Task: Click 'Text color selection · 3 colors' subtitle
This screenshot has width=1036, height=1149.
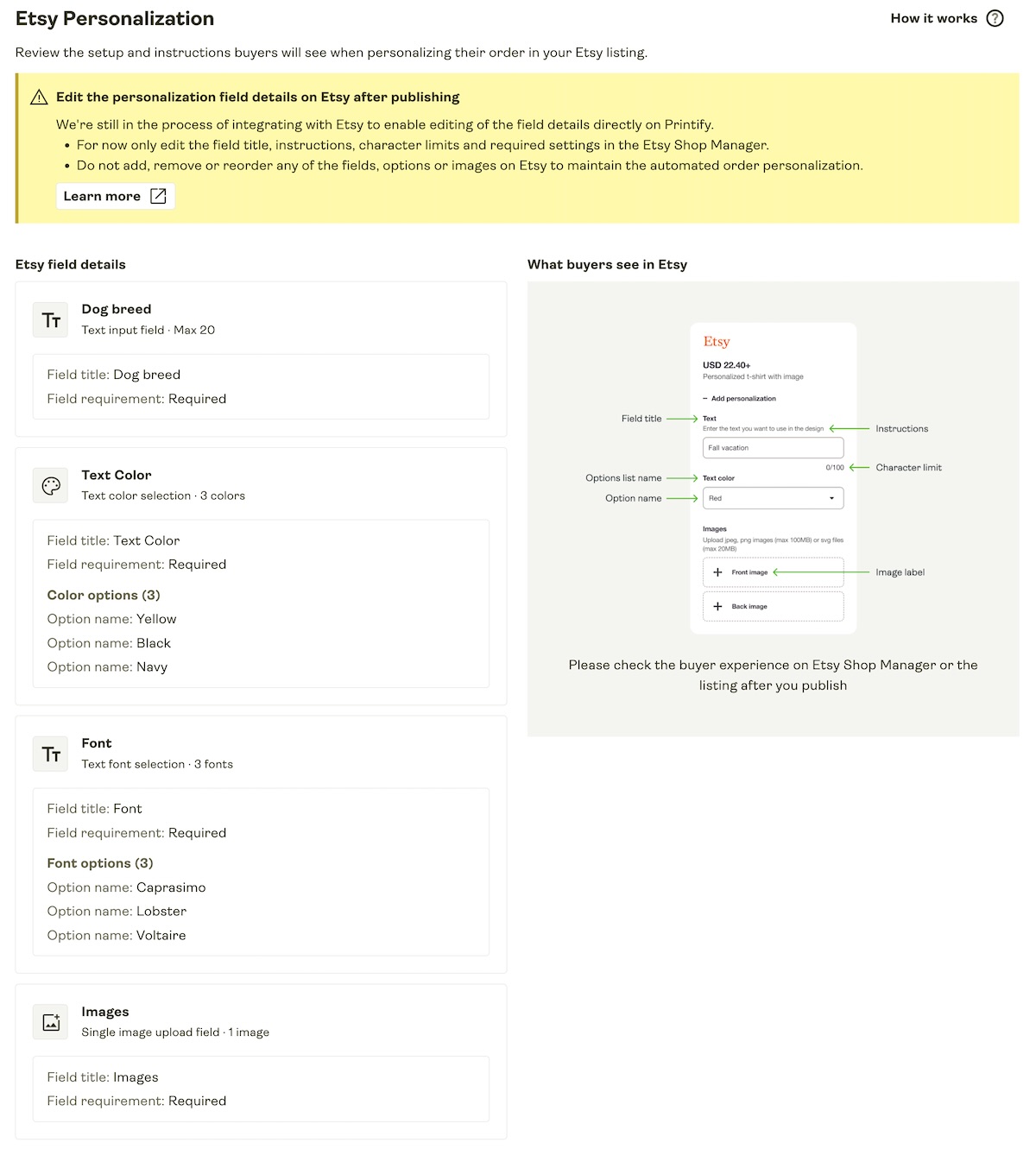Action: [163, 496]
